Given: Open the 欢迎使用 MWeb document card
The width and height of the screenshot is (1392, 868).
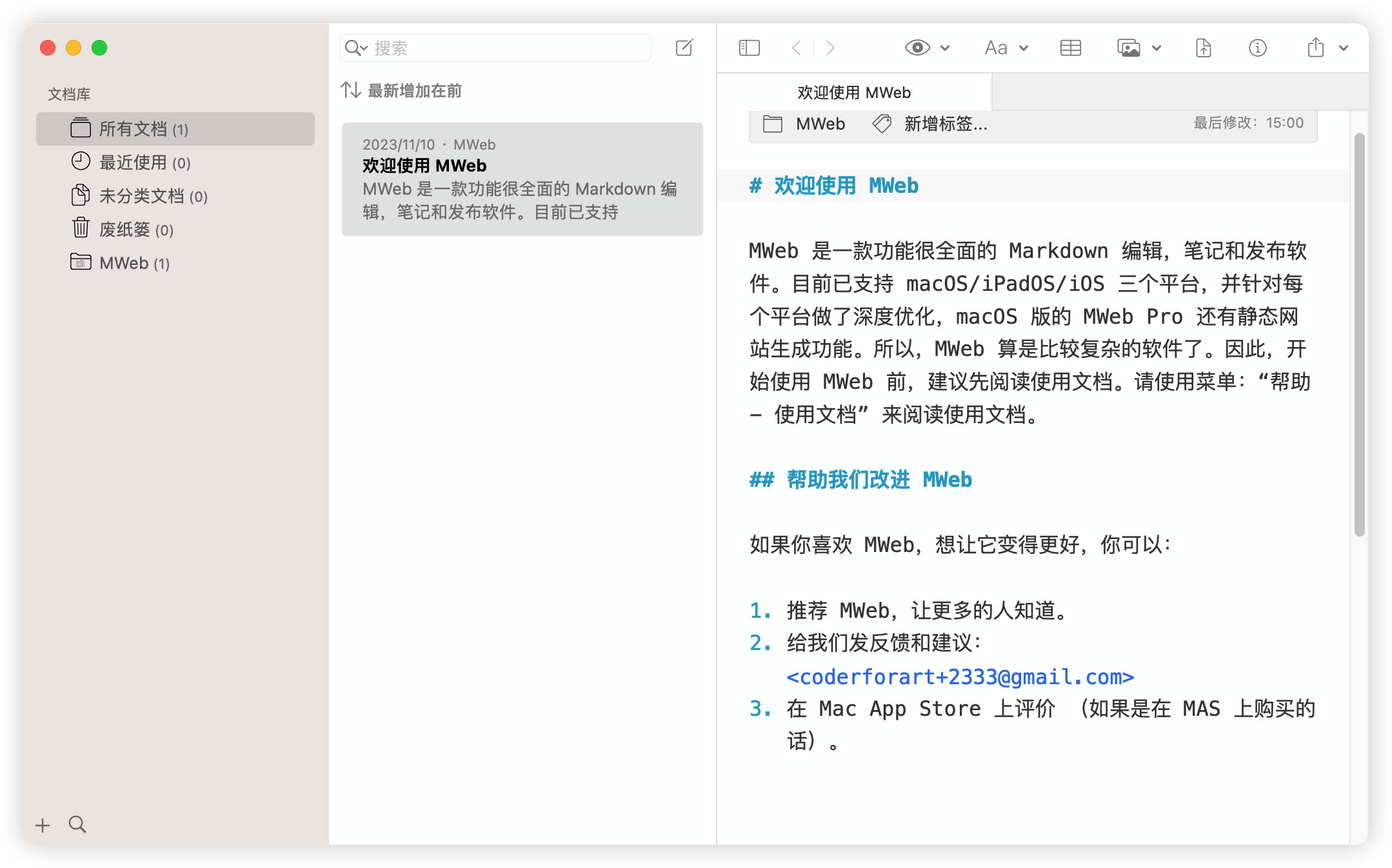Looking at the screenshot, I should click(522, 179).
